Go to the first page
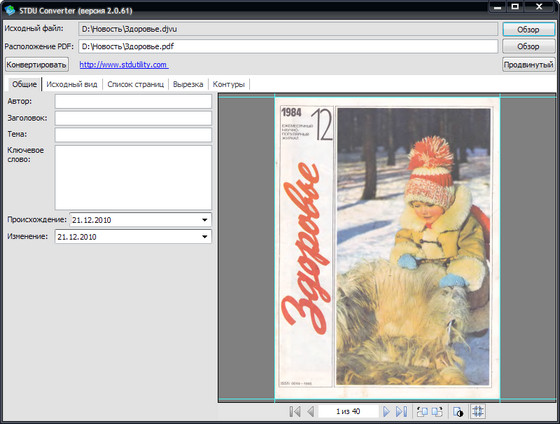 [x=295, y=411]
